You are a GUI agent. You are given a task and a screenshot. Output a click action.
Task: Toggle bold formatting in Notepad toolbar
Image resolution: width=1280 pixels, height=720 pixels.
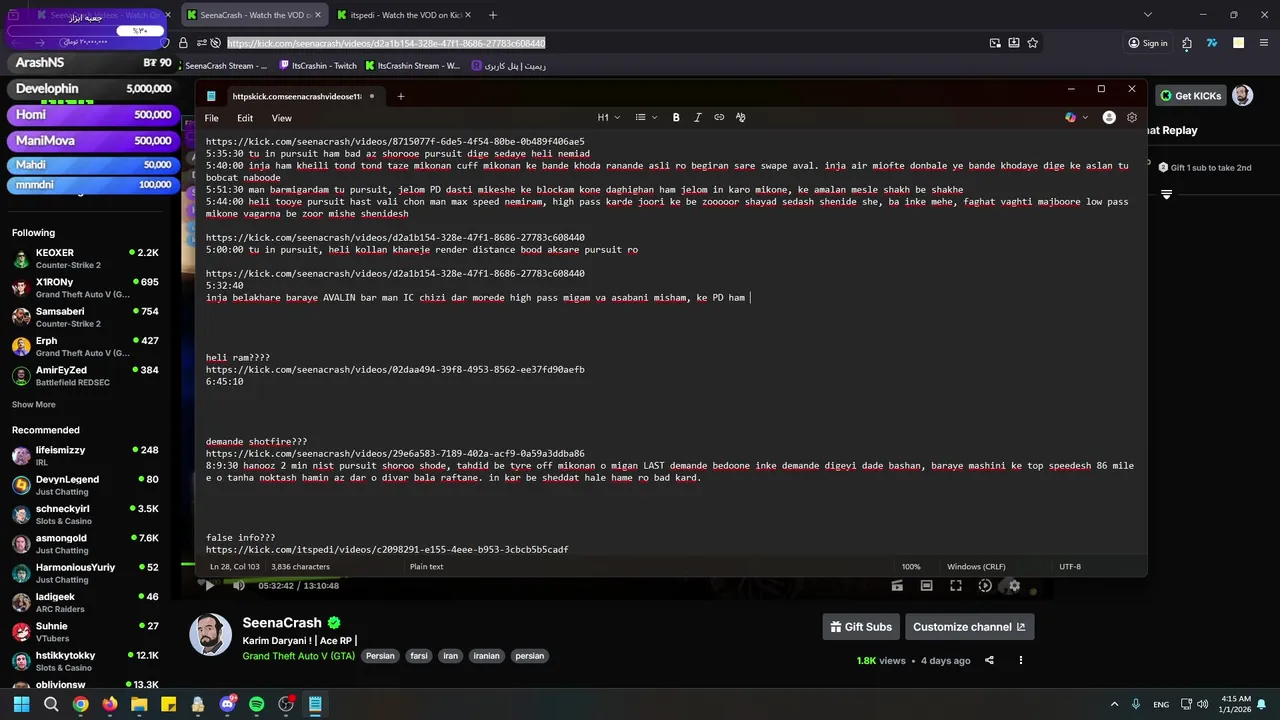pos(676,117)
